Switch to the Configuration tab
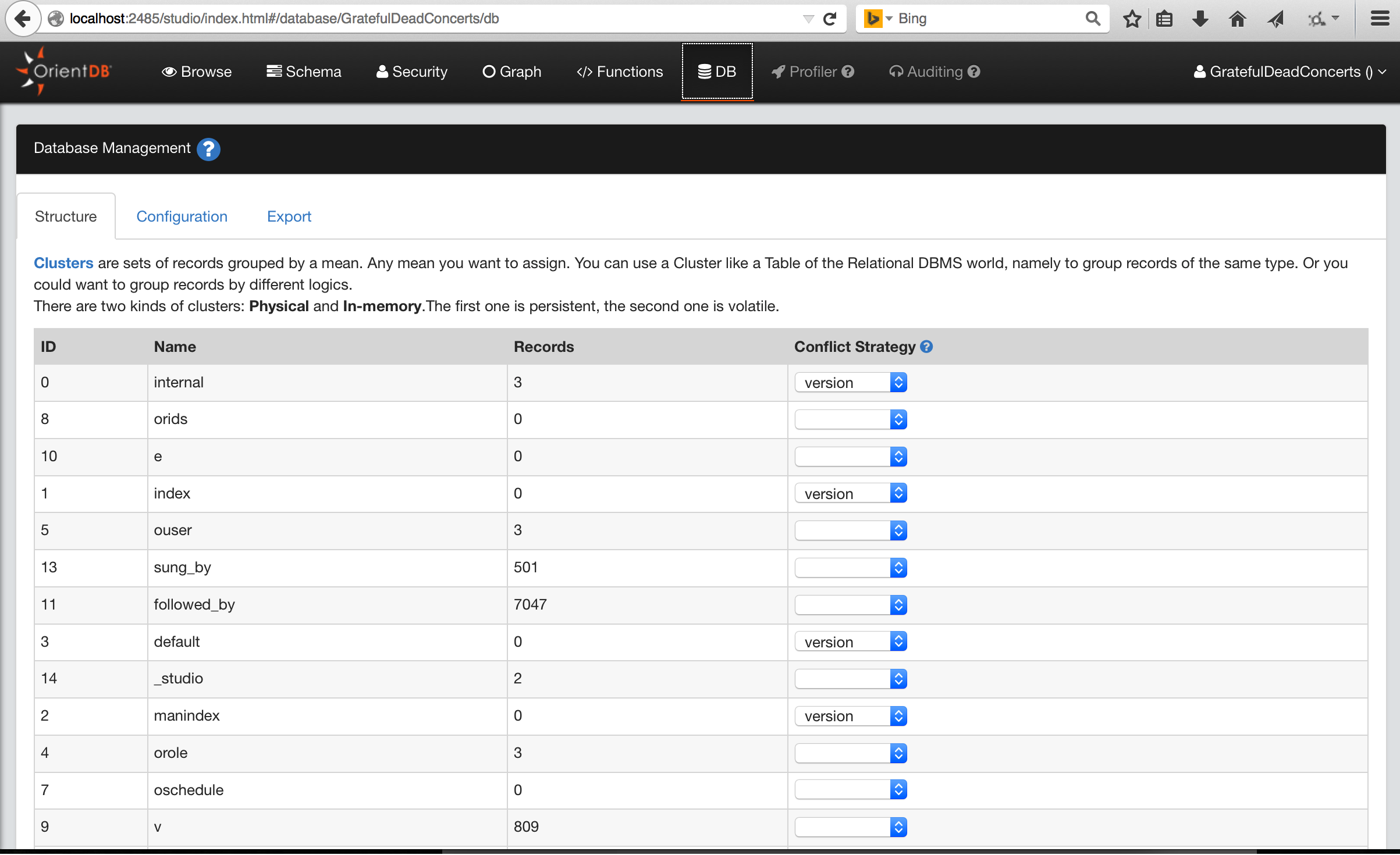The image size is (1400, 855). tap(182, 216)
